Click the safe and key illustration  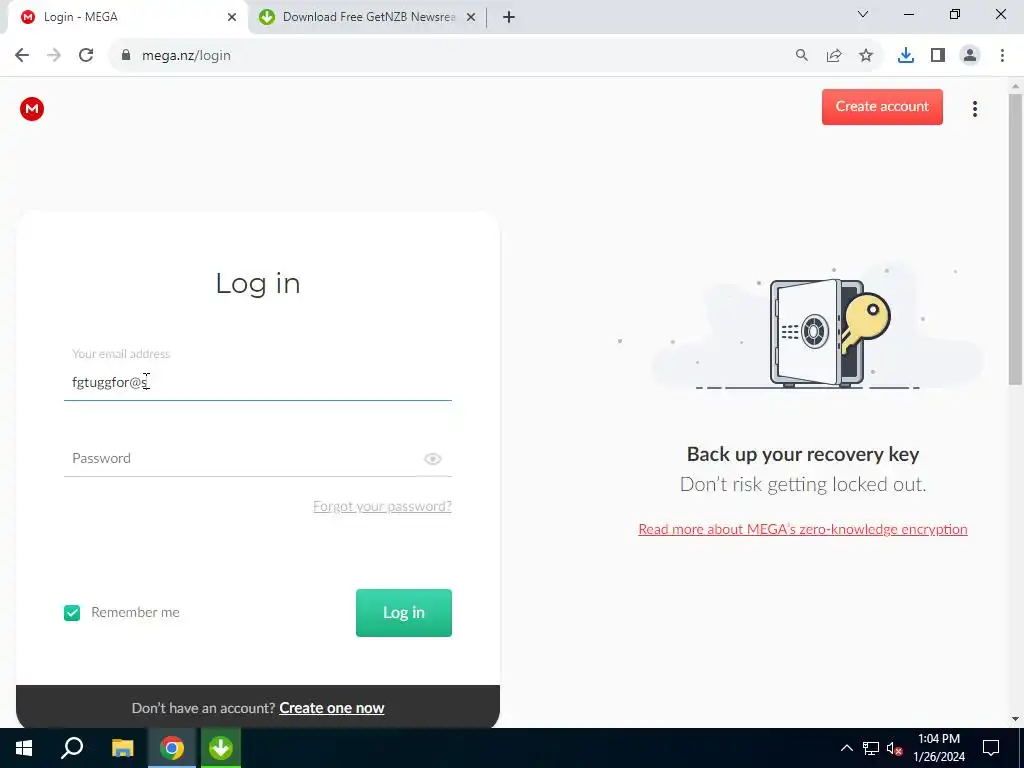tap(829, 332)
